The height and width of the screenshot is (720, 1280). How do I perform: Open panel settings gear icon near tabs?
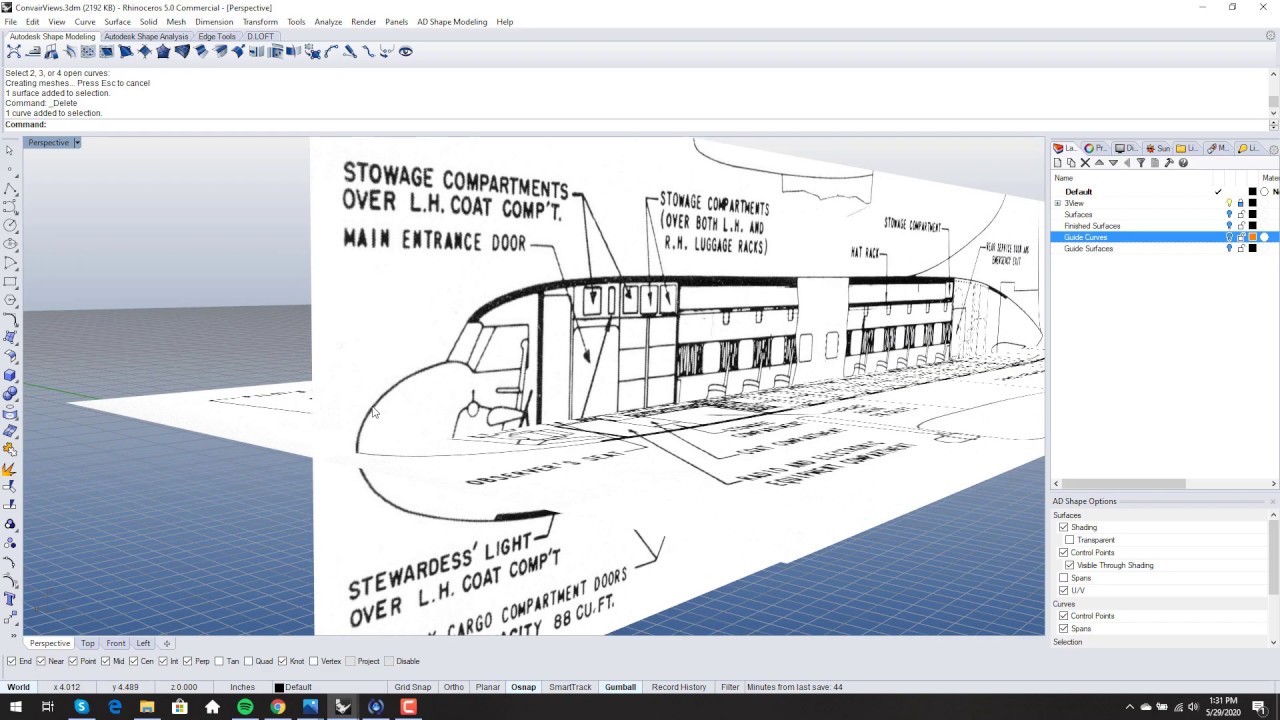[x=1273, y=149]
